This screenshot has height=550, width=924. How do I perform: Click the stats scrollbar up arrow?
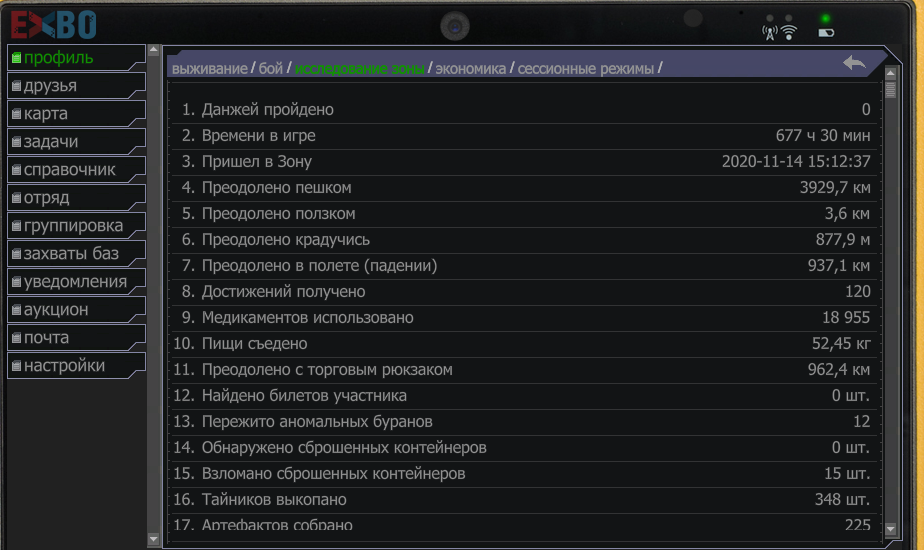890,74
